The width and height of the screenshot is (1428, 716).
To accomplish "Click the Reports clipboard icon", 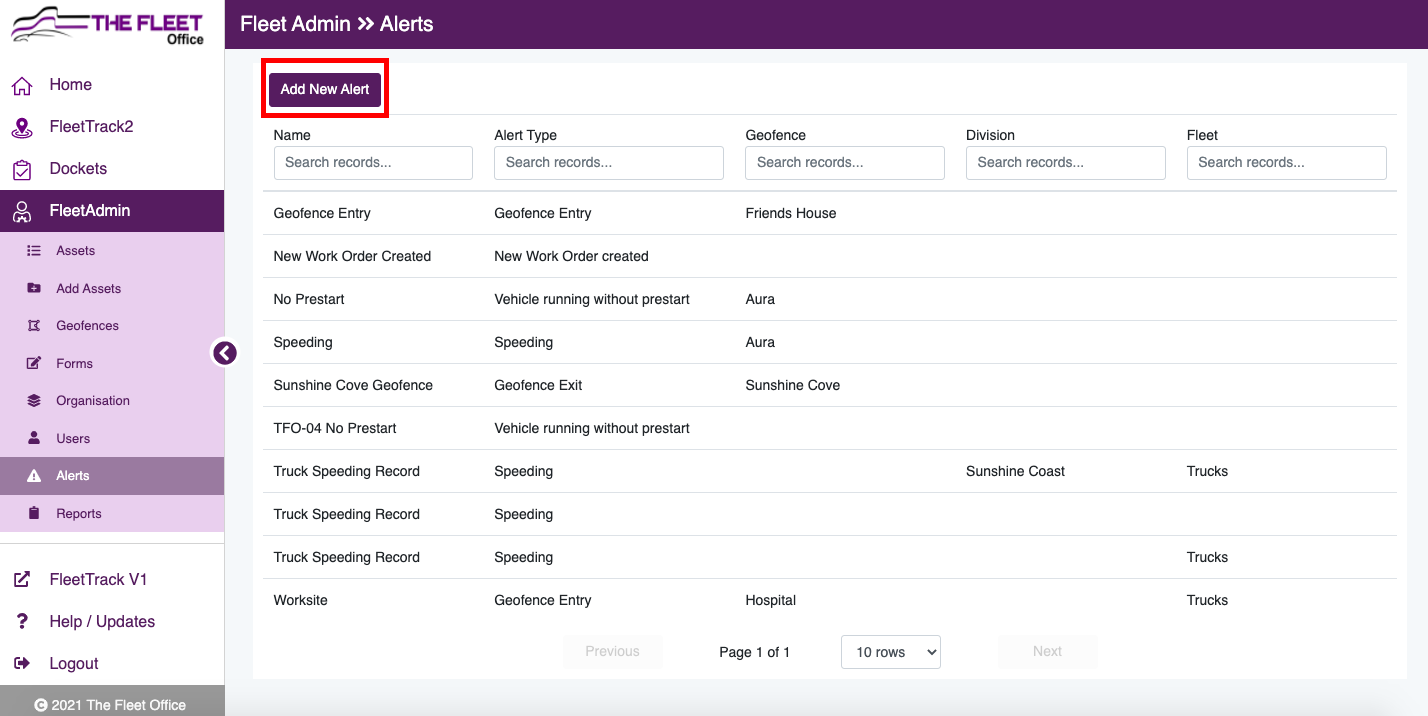I will pos(34,513).
